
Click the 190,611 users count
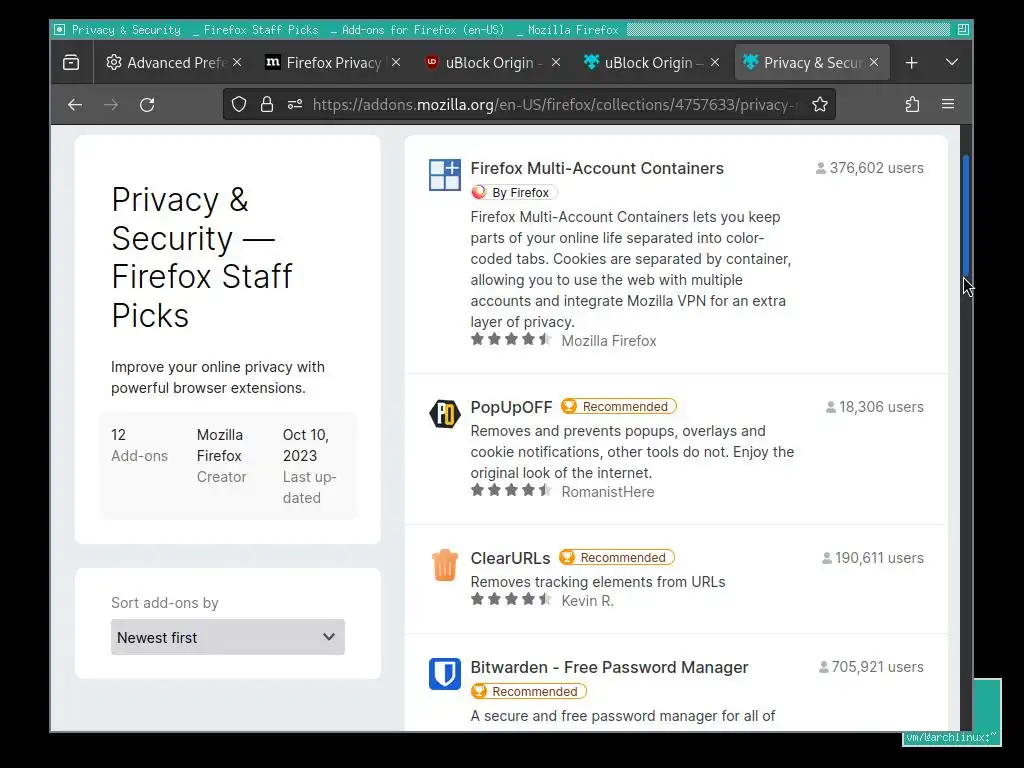pos(872,558)
